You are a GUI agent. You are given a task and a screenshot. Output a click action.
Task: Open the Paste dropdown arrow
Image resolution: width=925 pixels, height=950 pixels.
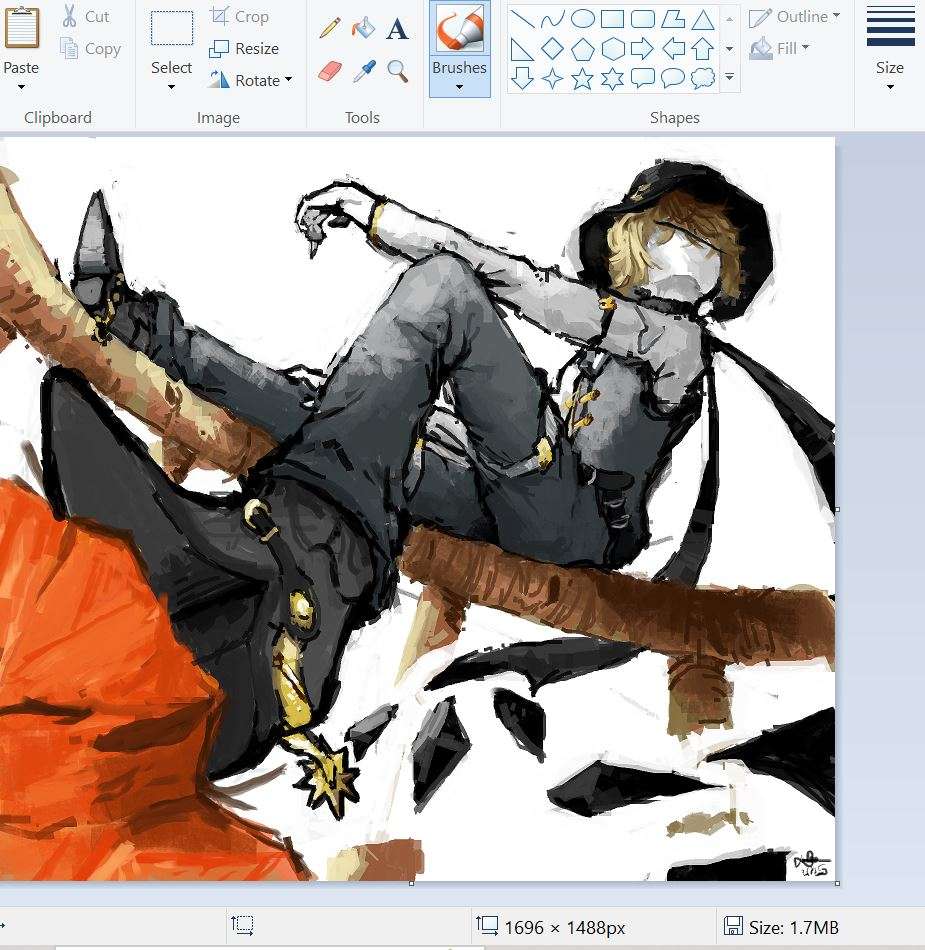click(x=21, y=87)
